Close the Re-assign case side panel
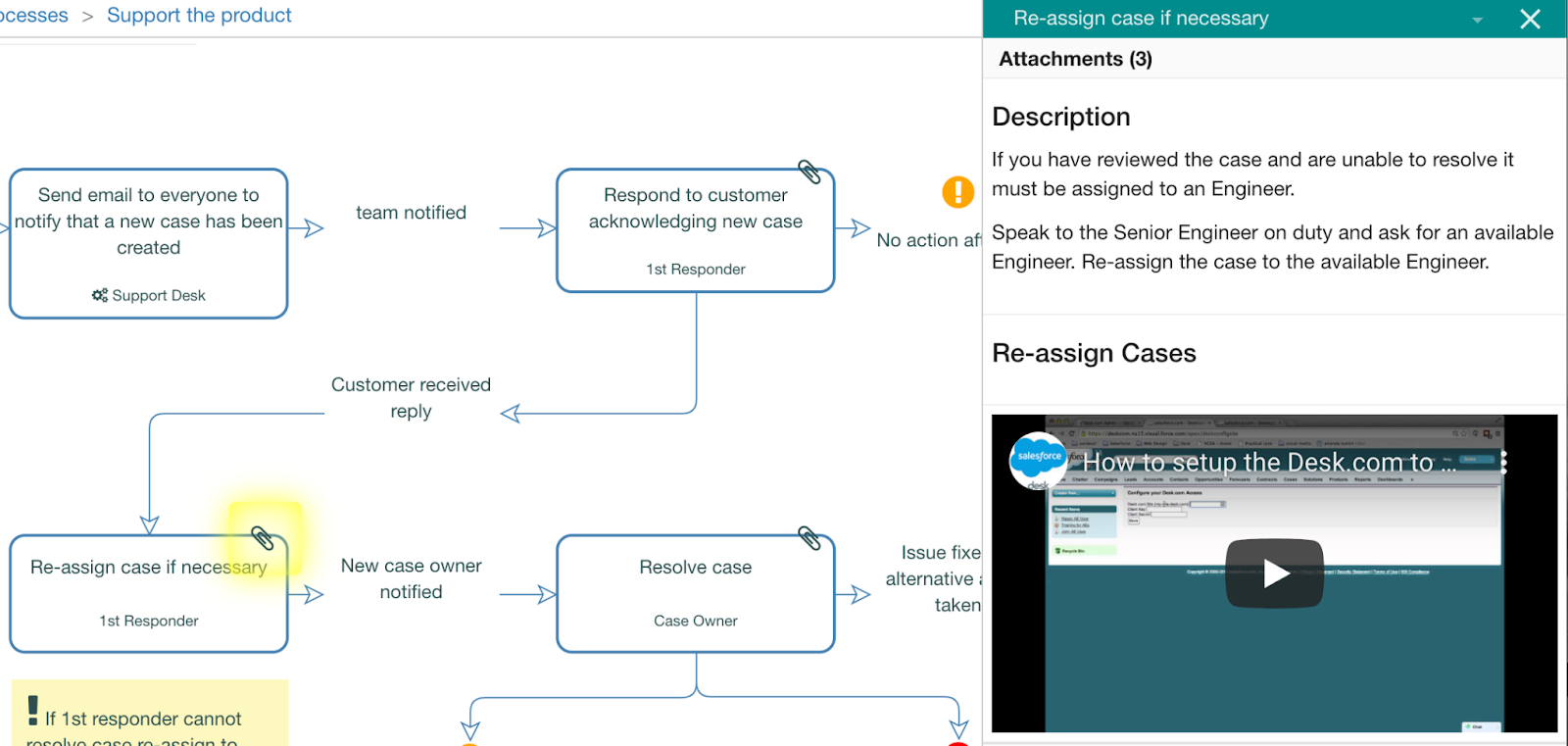The image size is (1568, 746). (1530, 19)
